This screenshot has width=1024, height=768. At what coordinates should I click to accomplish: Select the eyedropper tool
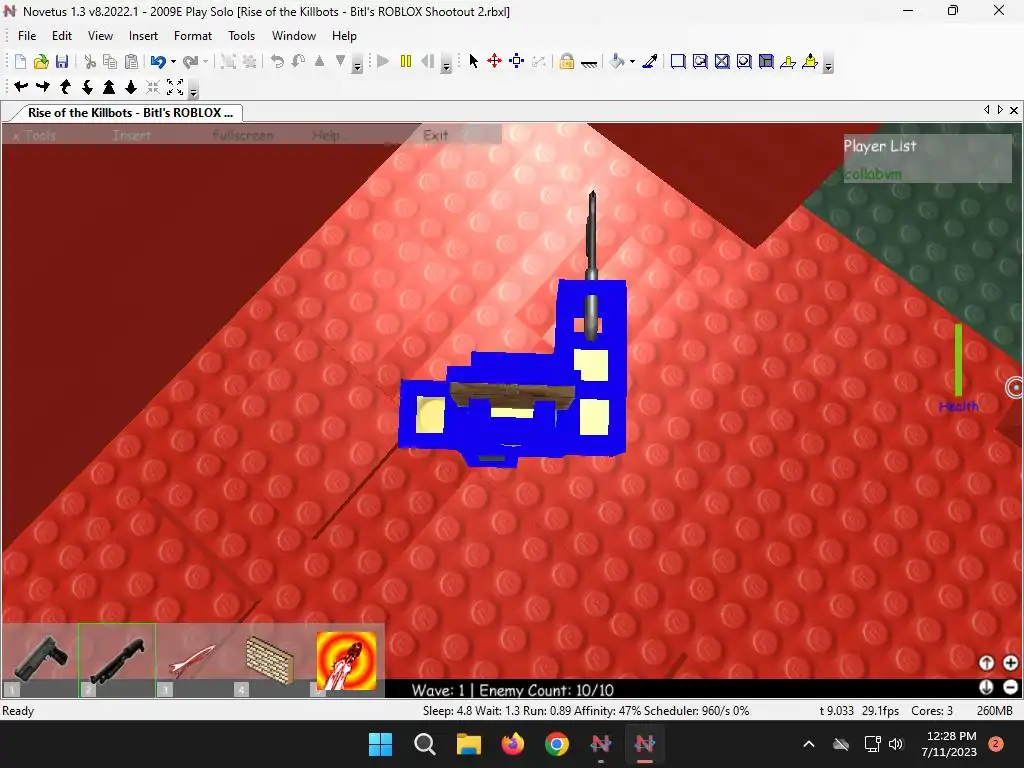click(650, 61)
